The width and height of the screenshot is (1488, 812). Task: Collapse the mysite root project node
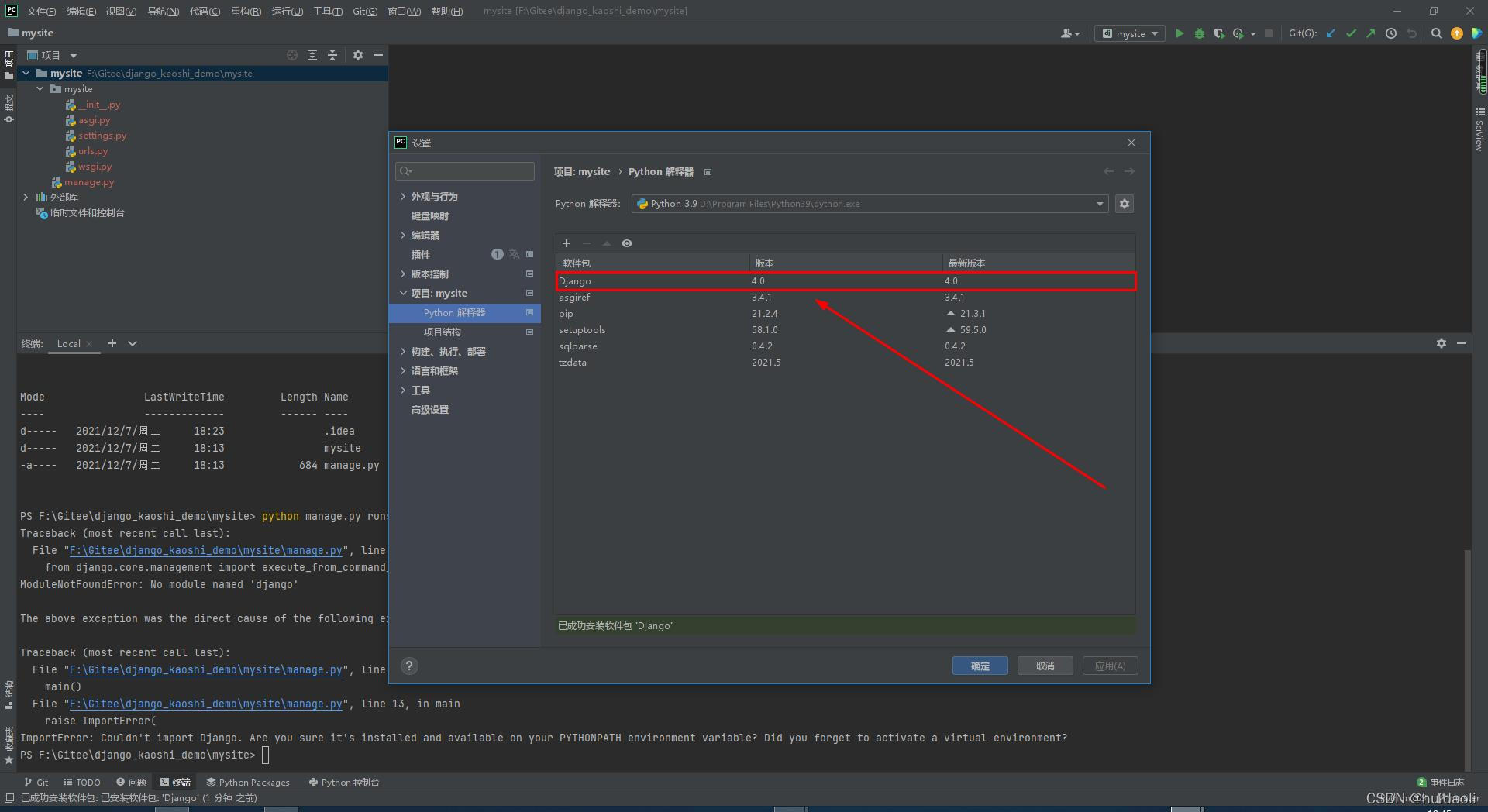tap(26, 74)
